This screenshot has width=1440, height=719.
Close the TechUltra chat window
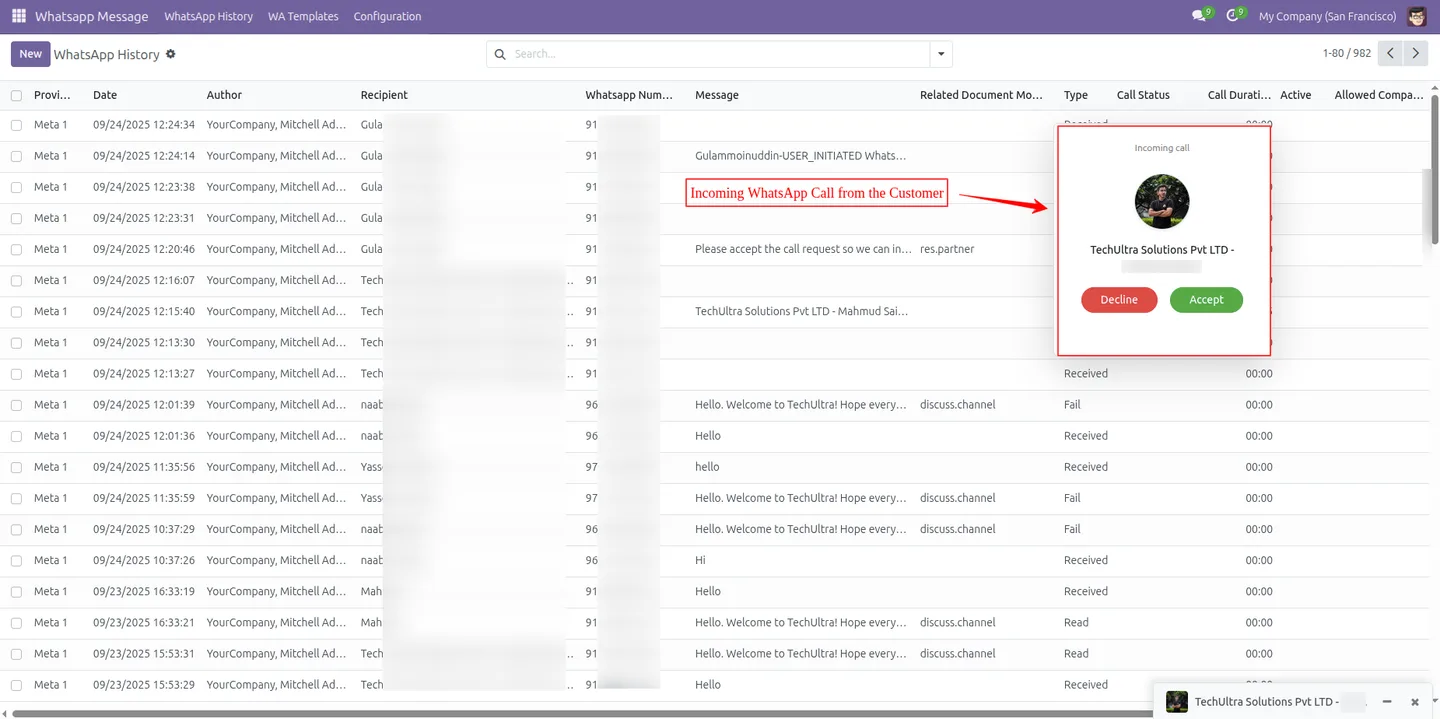(x=1415, y=702)
